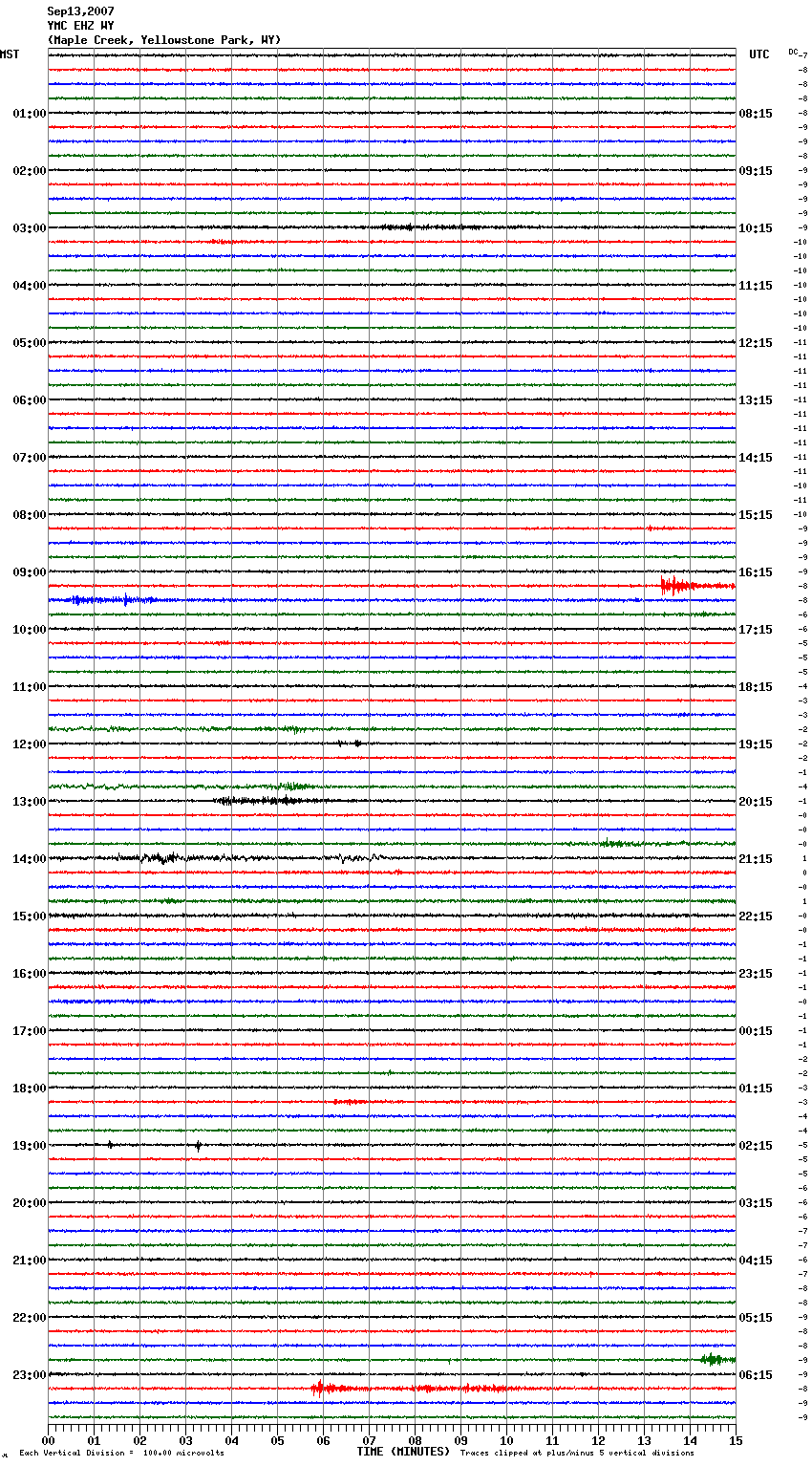Click the 06:15 UTC time label
812x1466 pixels.
pyautogui.click(x=756, y=1375)
